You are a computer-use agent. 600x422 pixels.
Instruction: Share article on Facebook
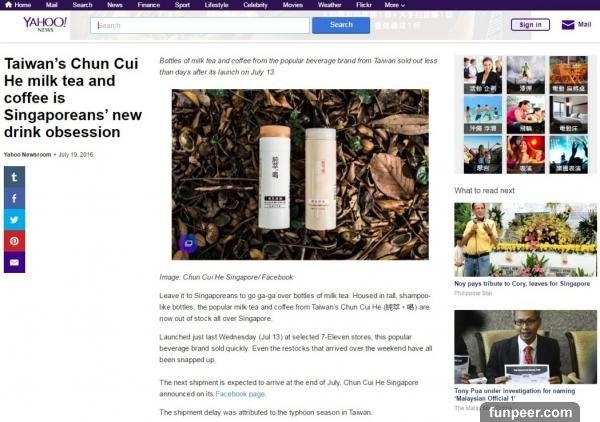tap(15, 198)
